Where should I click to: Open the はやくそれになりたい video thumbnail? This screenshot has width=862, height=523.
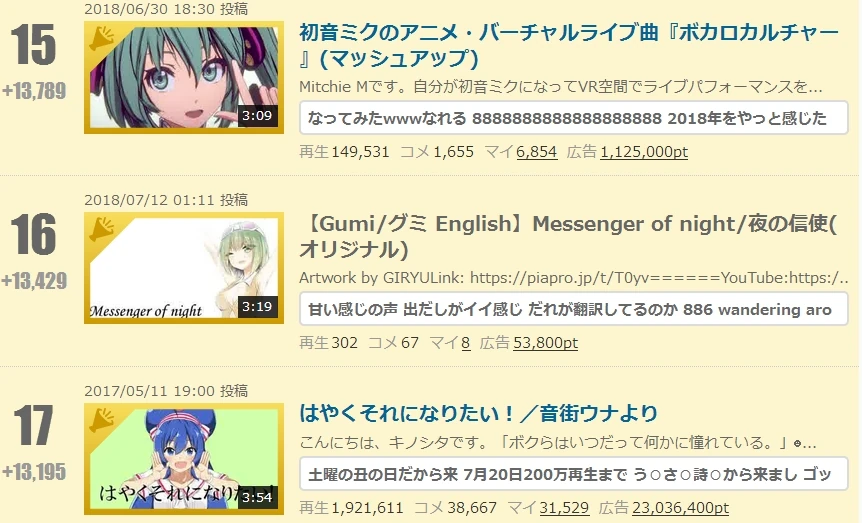(x=184, y=459)
